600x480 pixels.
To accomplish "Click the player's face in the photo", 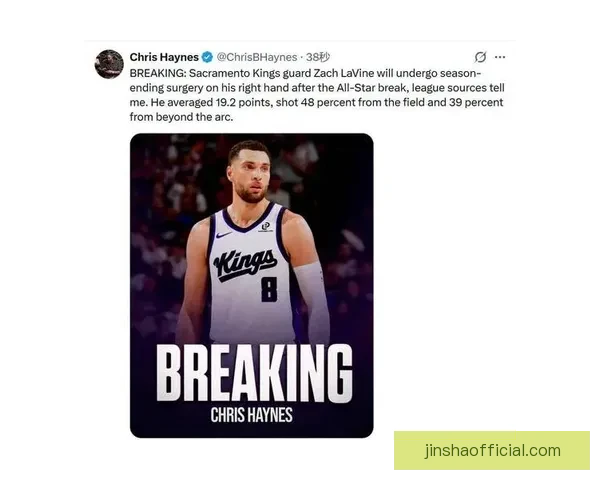I will (x=250, y=175).
